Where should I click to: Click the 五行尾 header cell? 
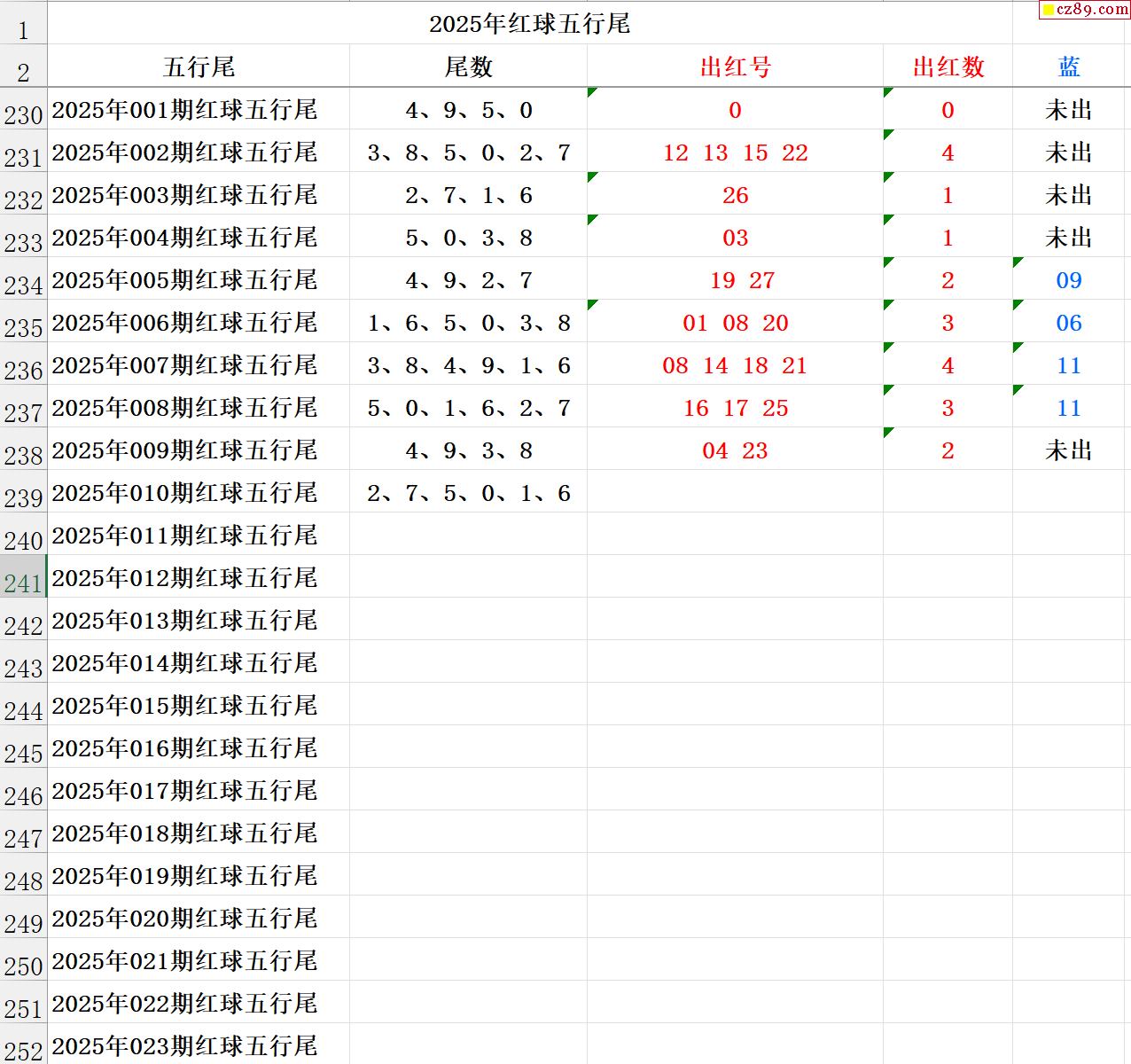[x=199, y=66]
